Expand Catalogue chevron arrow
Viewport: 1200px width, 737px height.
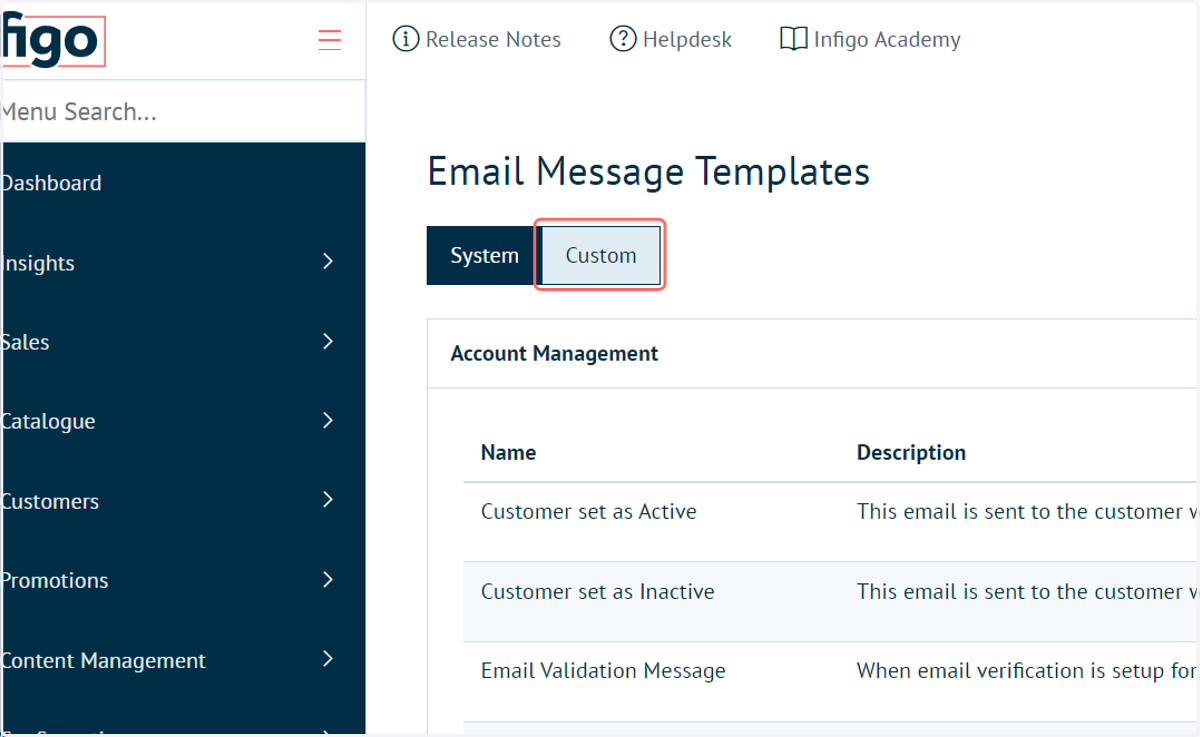(328, 420)
